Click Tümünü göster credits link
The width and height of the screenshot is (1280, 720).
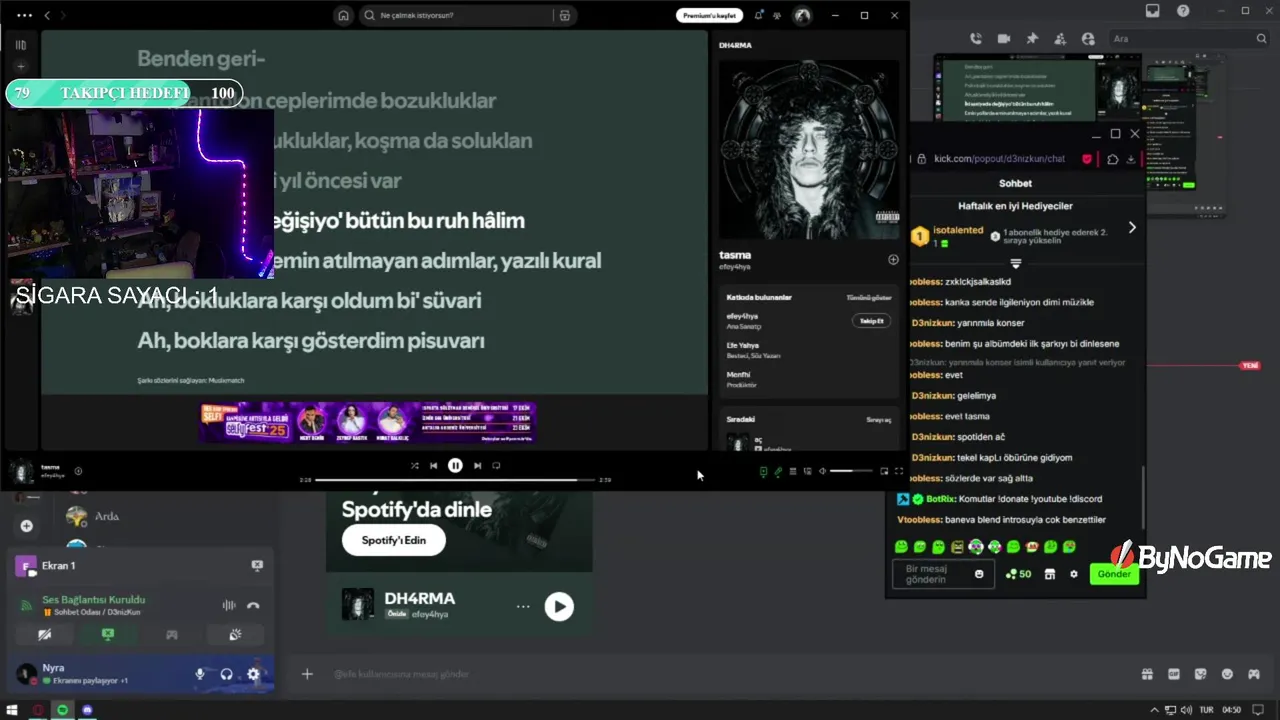(x=869, y=297)
